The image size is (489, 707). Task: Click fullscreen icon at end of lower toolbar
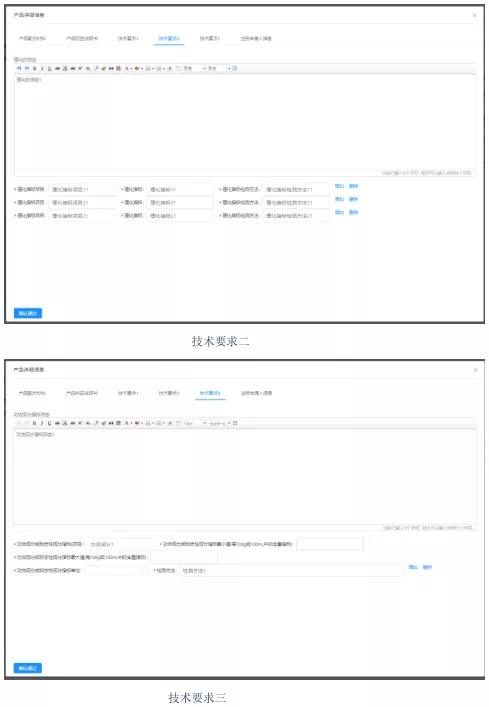(235, 423)
